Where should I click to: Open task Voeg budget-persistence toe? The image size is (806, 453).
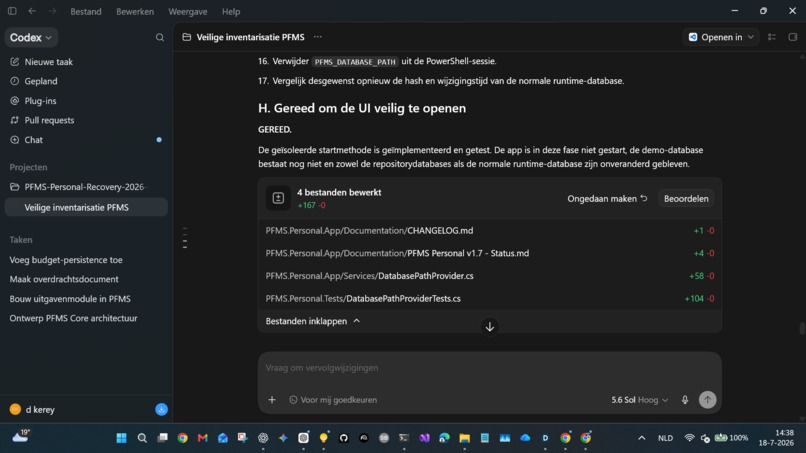click(66, 260)
